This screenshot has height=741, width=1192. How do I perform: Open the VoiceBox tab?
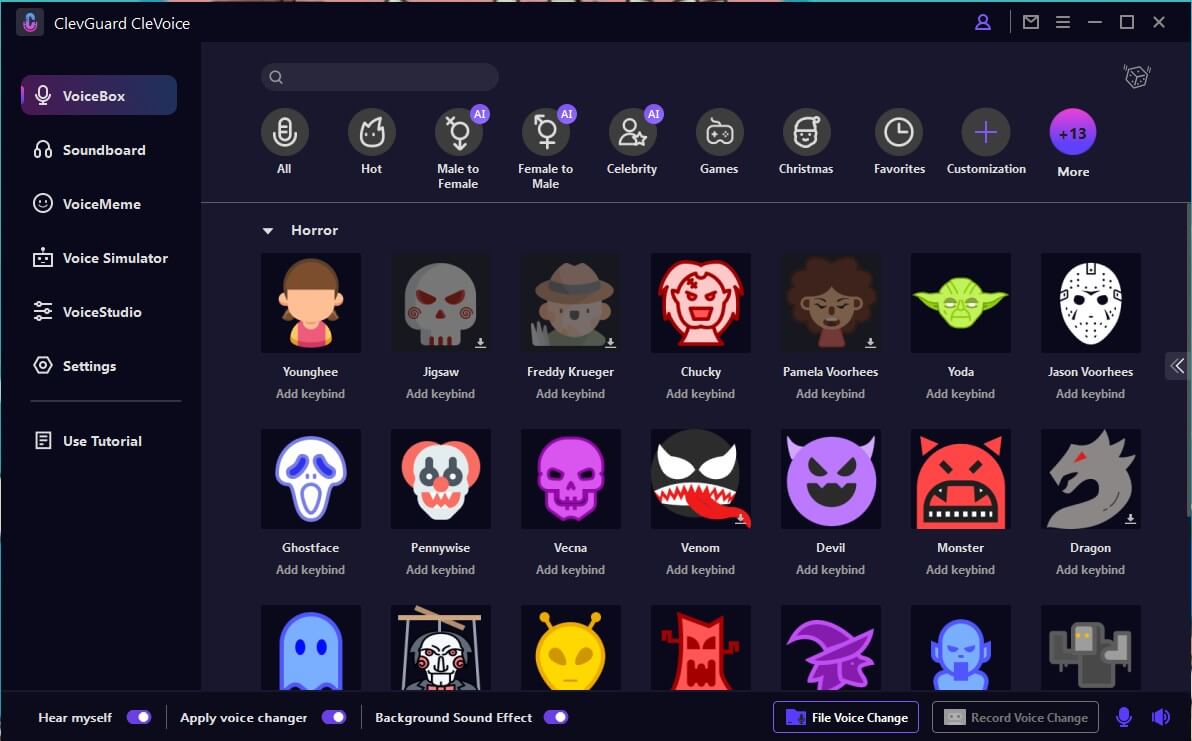pos(99,95)
